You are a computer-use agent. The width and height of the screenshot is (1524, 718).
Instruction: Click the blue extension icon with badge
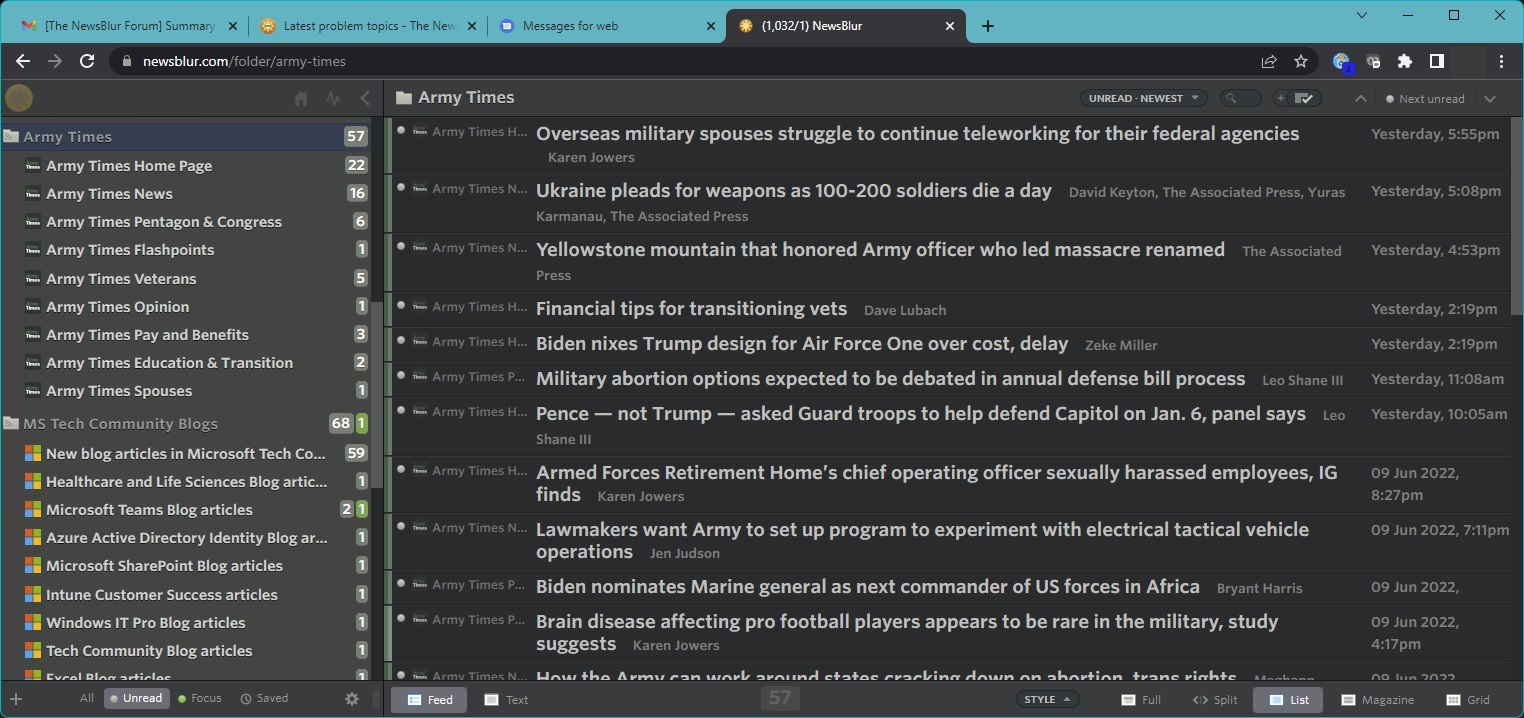click(x=1343, y=62)
